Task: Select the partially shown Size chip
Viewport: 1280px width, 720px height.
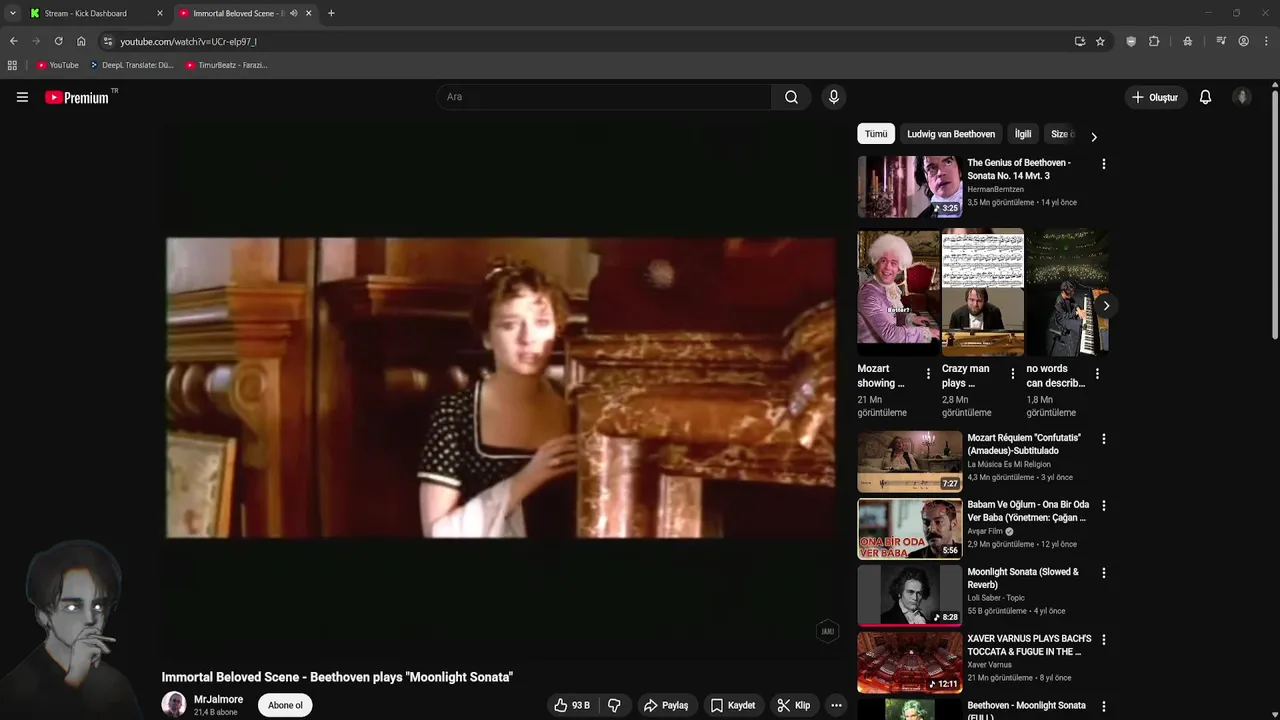Action: coord(1060,134)
